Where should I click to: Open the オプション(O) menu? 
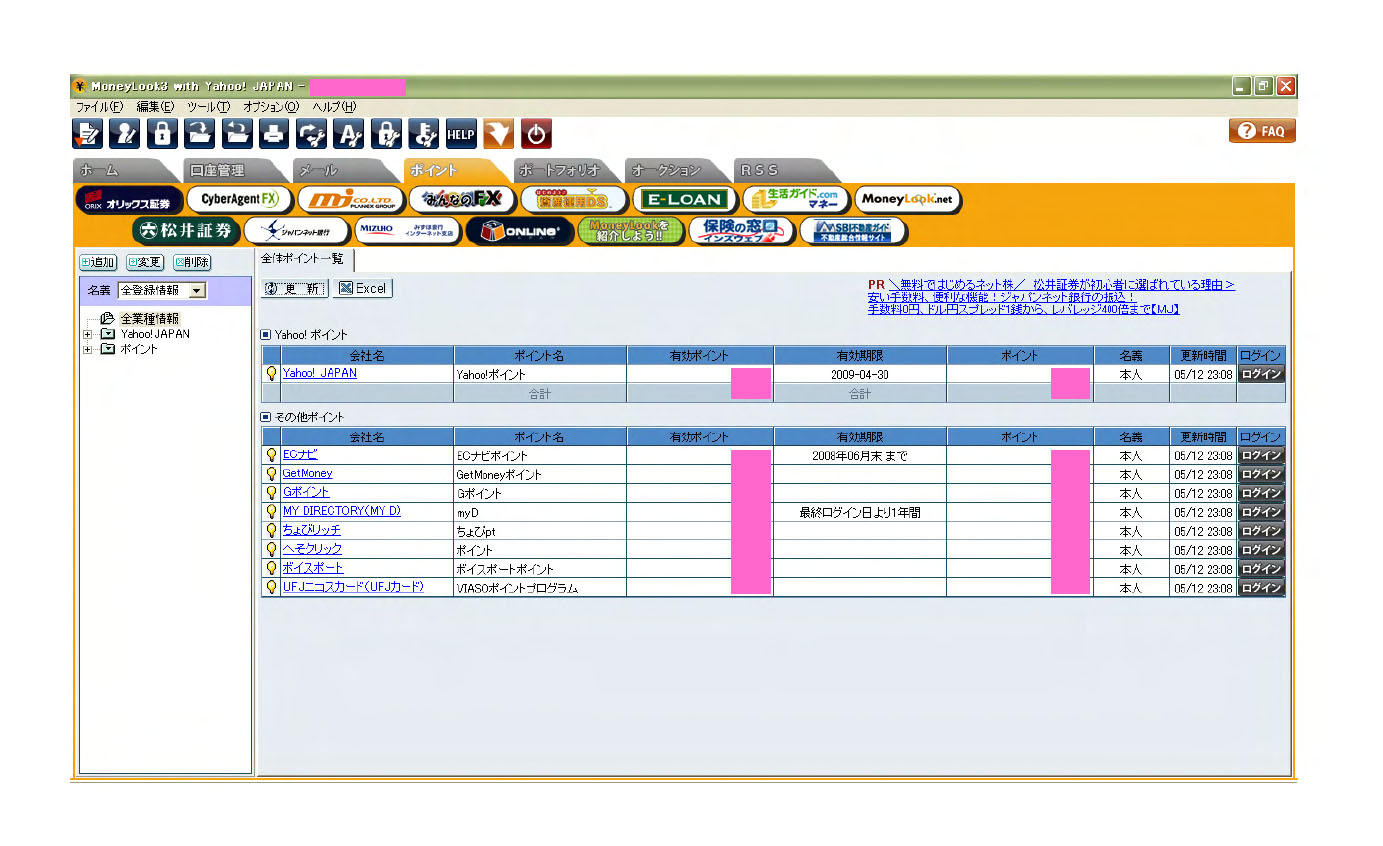point(271,107)
